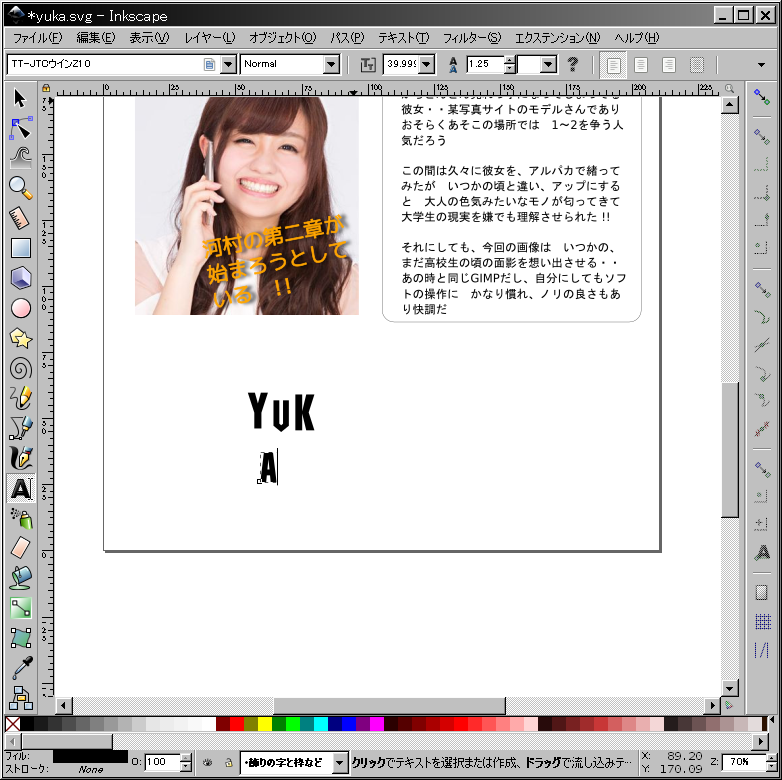Click the font size unit icon
Image resolution: width=782 pixels, height=780 pixels.
click(x=368, y=64)
